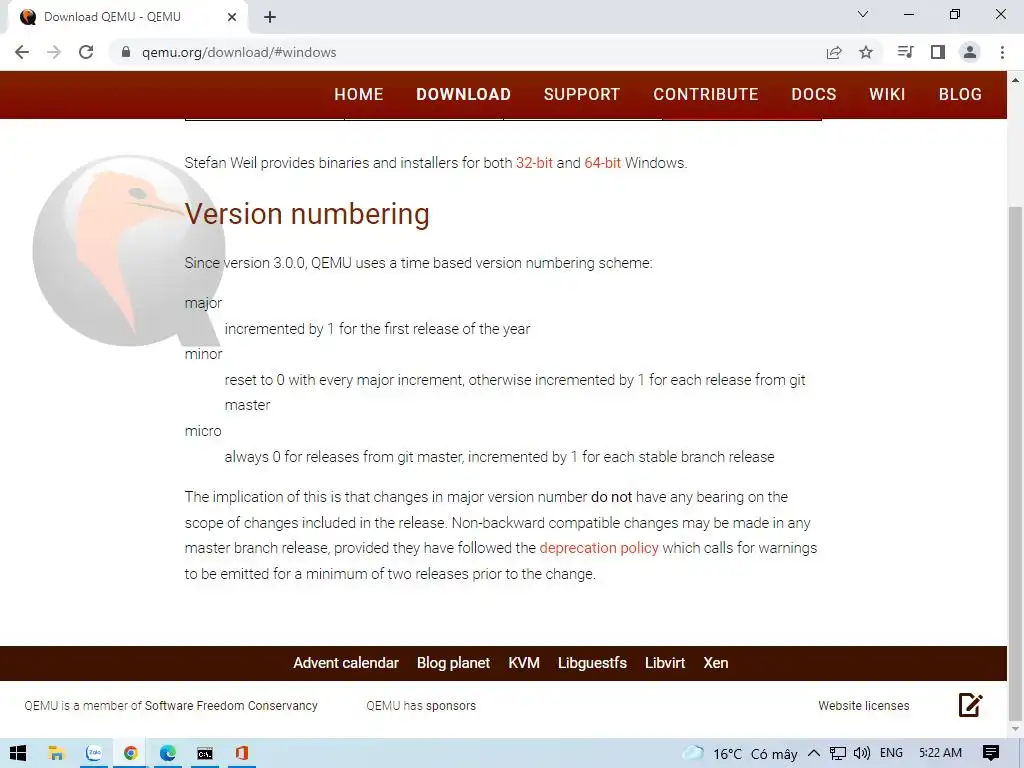This screenshot has height=768, width=1024.
Task: Bookmark this page with the star icon
Action: [x=866, y=52]
